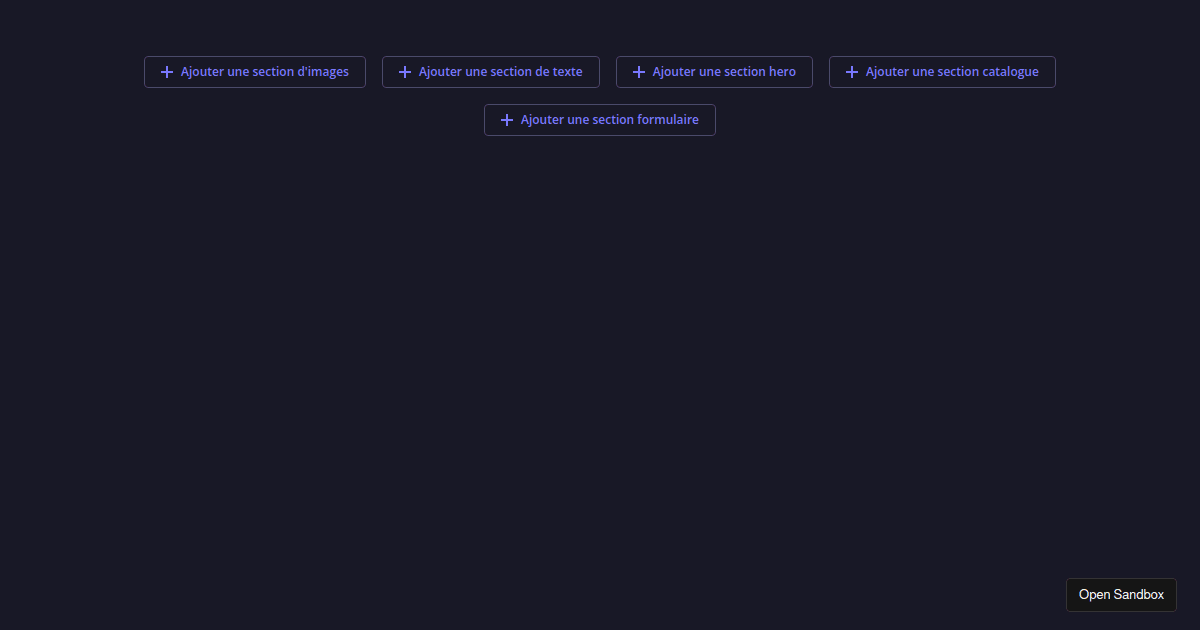Click 'Ajouter une section de texte'
Viewport: 1200px width, 630px height.
490,71
